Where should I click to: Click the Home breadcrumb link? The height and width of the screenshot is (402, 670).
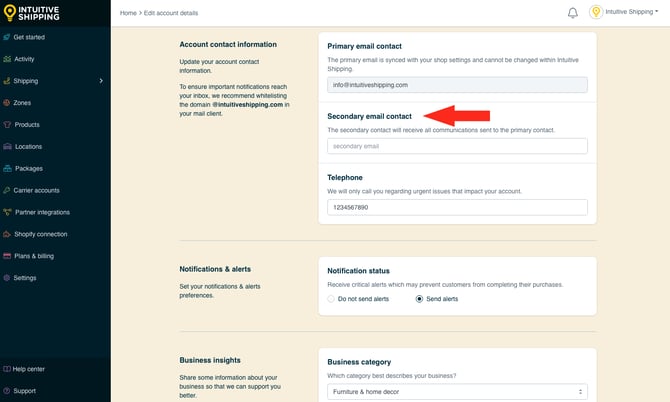click(128, 13)
